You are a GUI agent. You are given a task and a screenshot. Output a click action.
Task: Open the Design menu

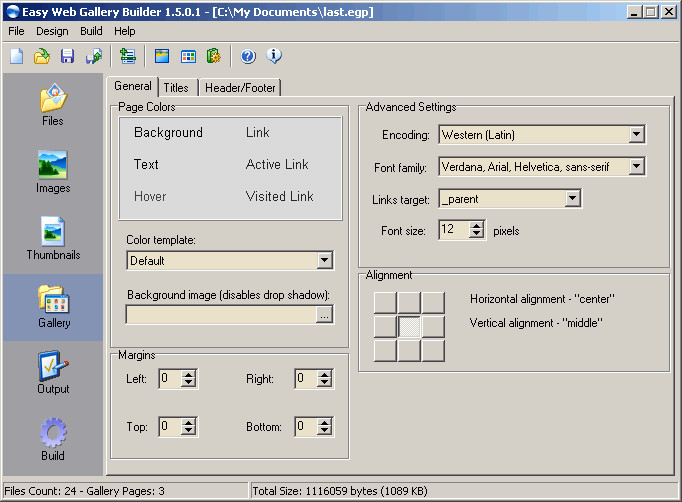[52, 31]
